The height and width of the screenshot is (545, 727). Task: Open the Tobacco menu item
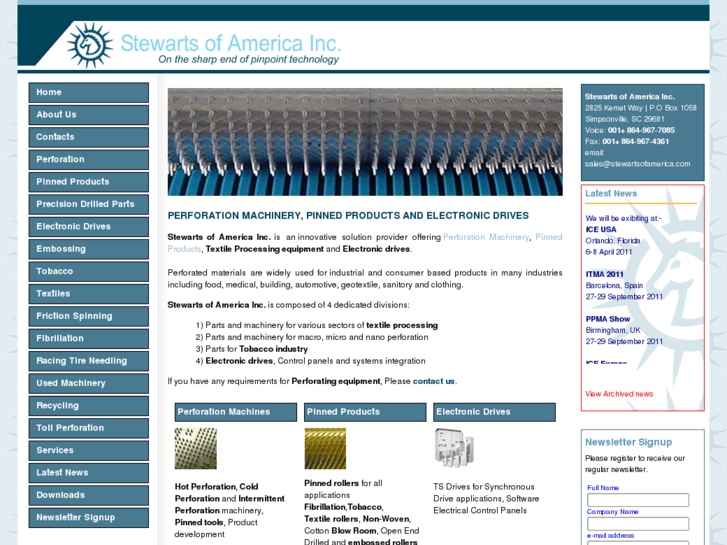click(89, 271)
